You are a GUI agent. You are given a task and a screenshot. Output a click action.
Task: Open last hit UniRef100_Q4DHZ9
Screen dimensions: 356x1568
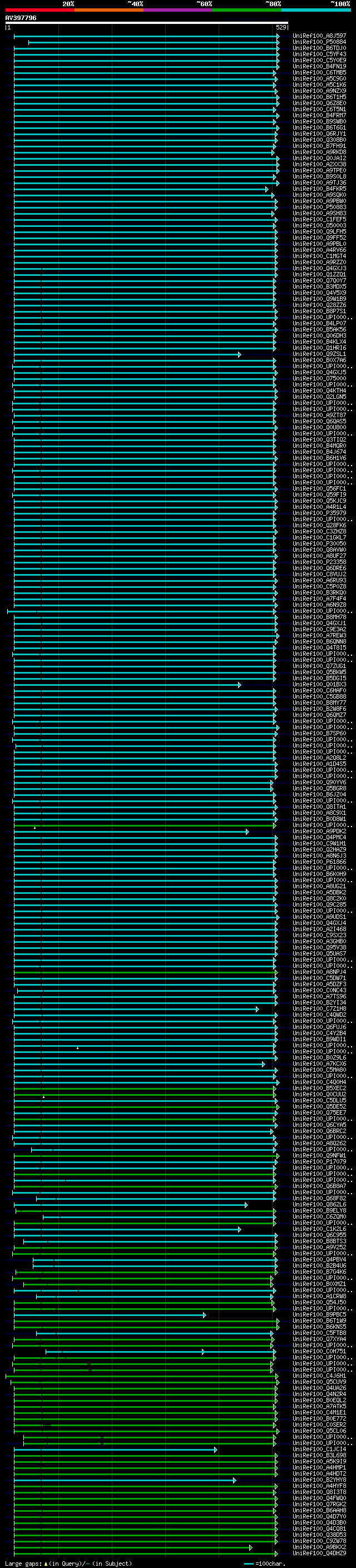(319, 1554)
